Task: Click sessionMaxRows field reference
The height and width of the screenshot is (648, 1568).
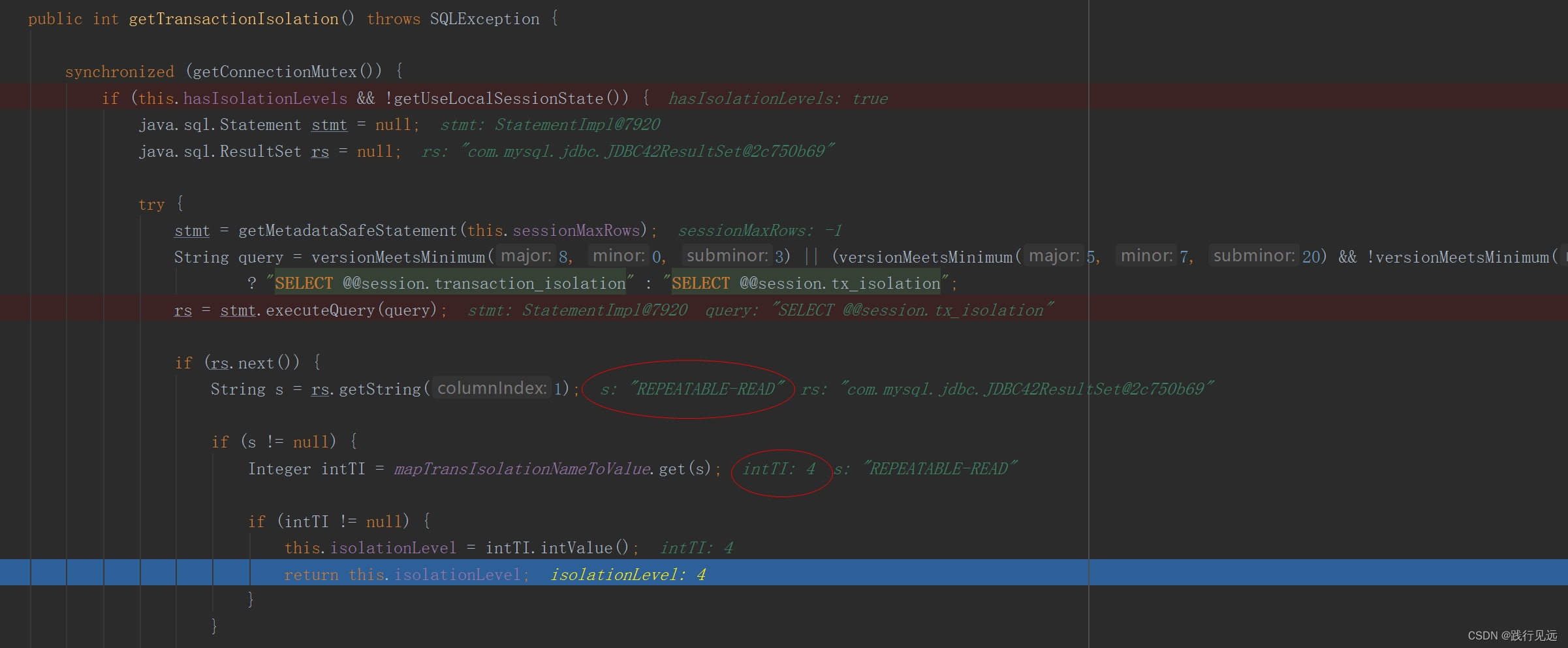Action: point(576,230)
